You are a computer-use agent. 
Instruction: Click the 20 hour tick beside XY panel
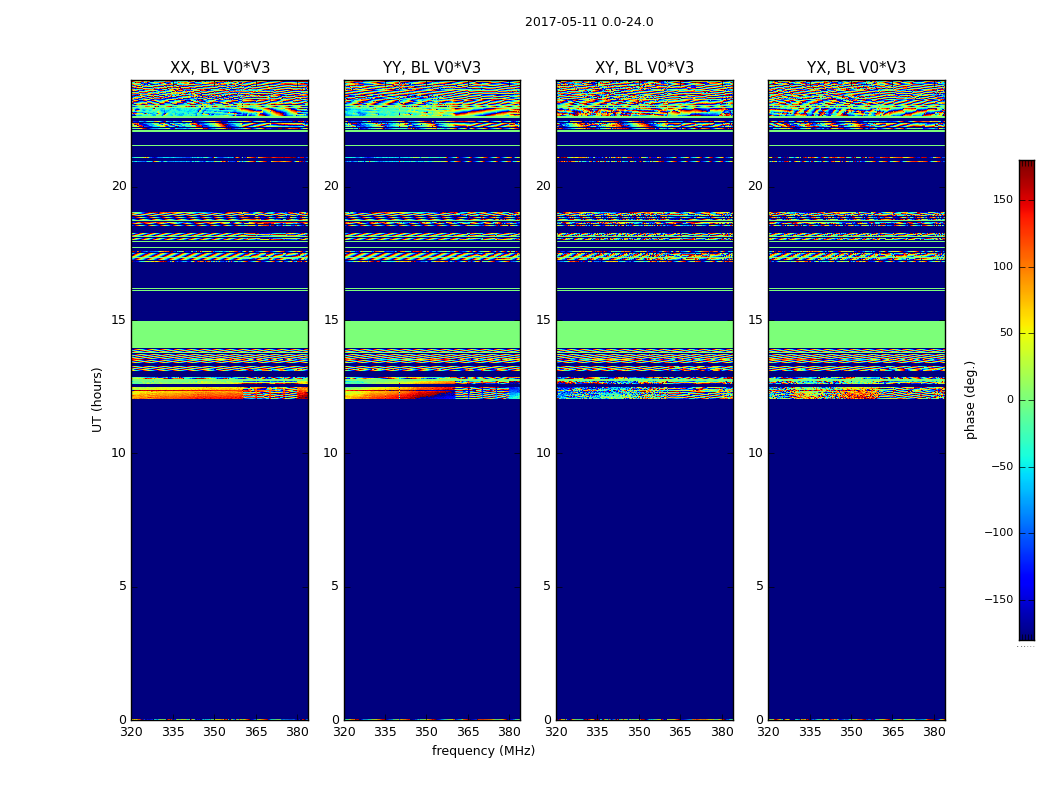pyautogui.click(x=542, y=186)
